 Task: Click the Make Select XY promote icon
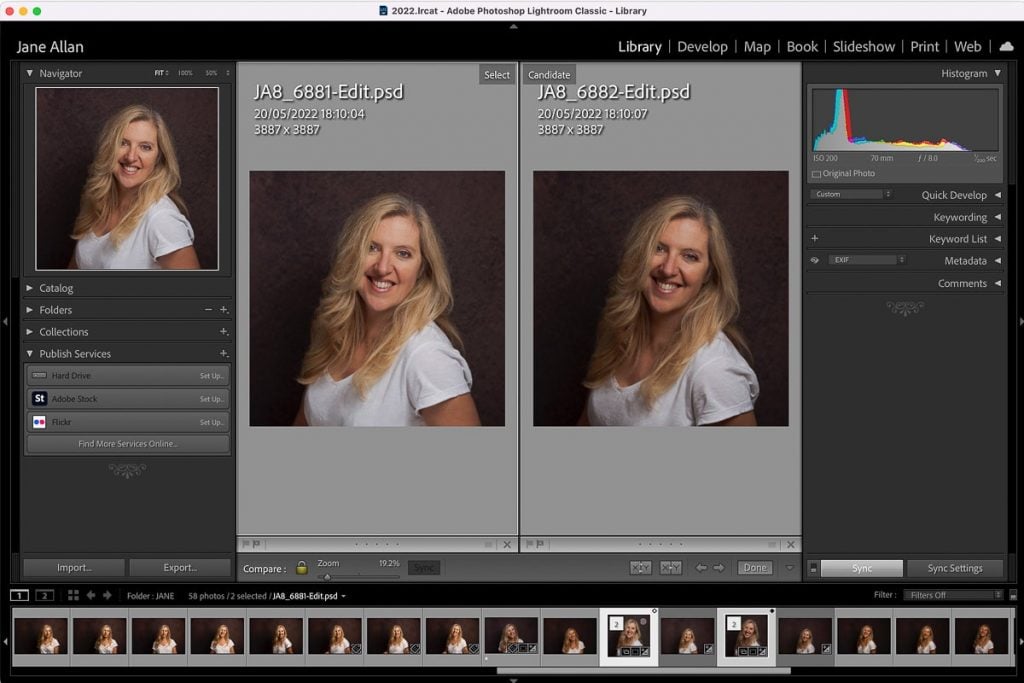670,567
